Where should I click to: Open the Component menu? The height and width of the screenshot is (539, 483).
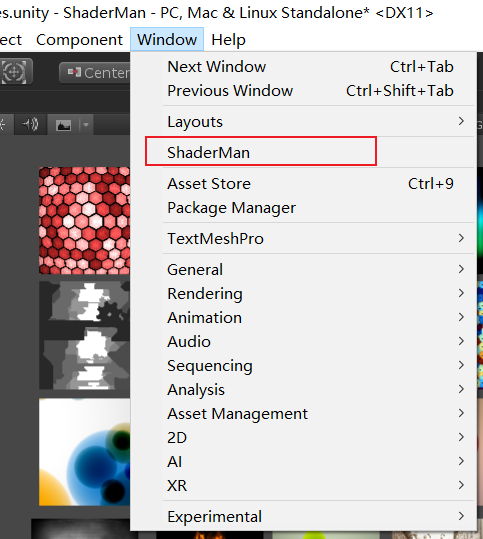[x=79, y=40]
